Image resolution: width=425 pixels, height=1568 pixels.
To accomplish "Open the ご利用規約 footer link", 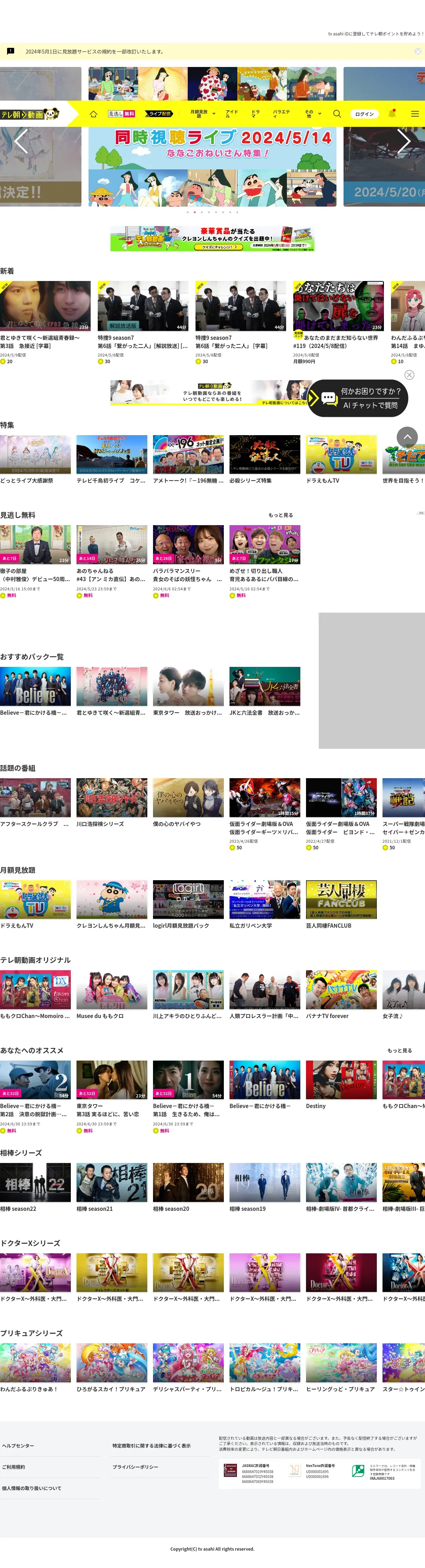I will pyautogui.click(x=13, y=1466).
